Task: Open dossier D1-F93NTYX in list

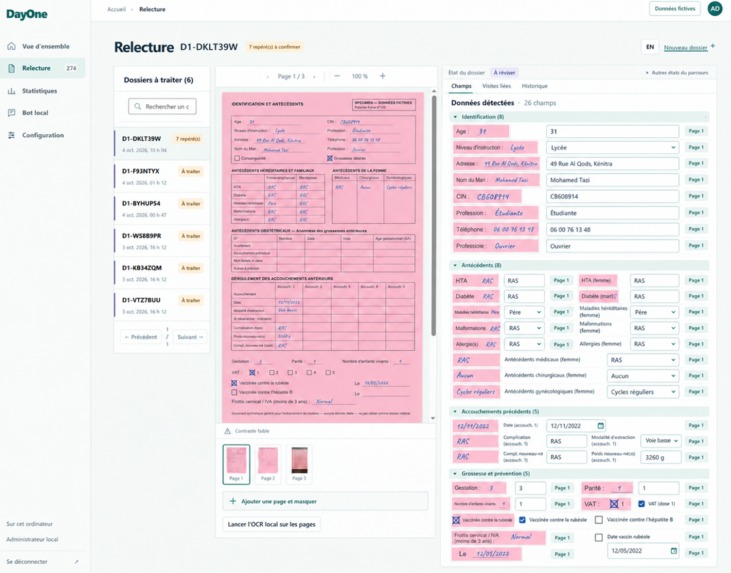Action: tap(162, 176)
